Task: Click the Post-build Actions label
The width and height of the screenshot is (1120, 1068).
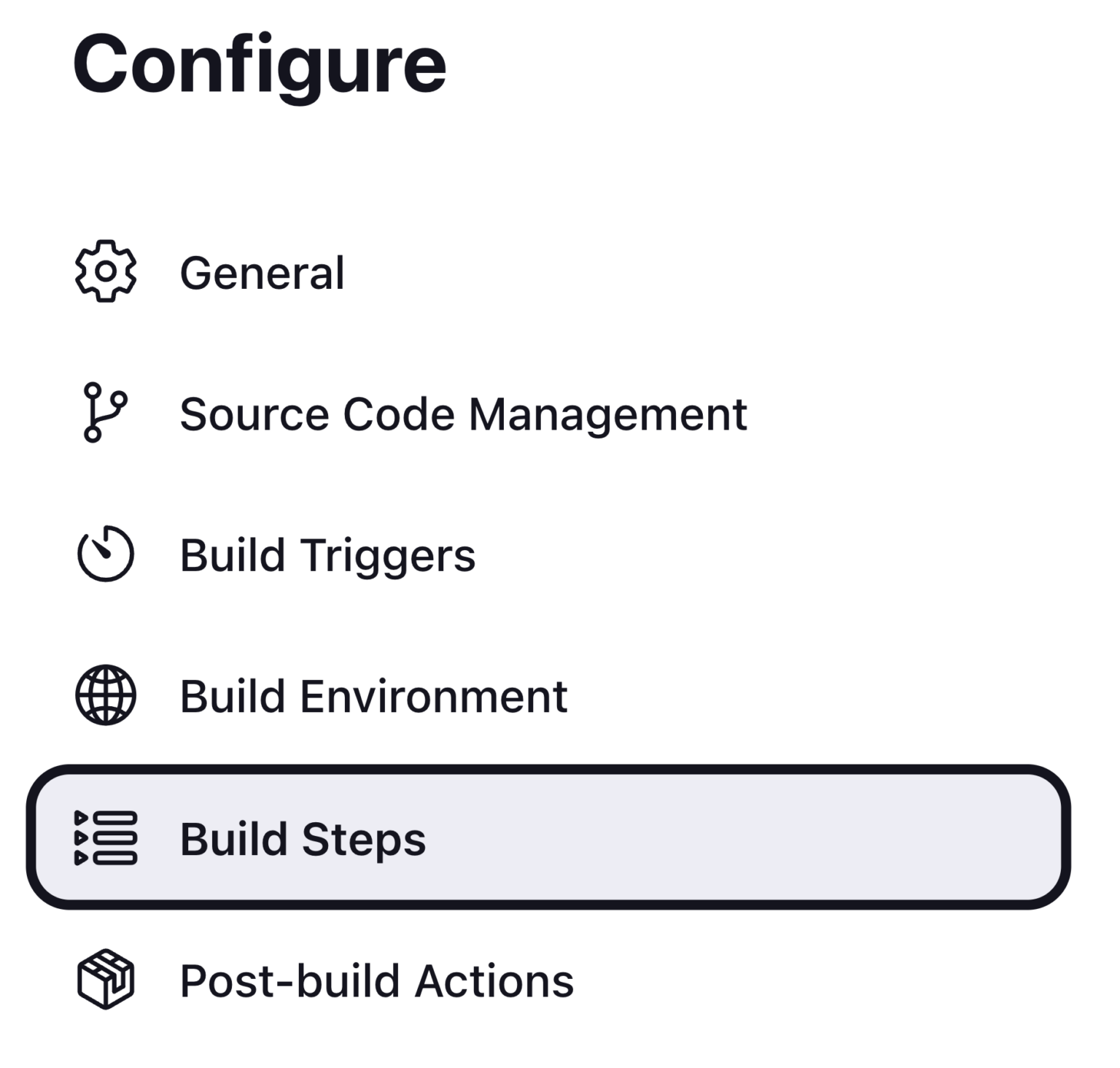Action: click(x=377, y=980)
